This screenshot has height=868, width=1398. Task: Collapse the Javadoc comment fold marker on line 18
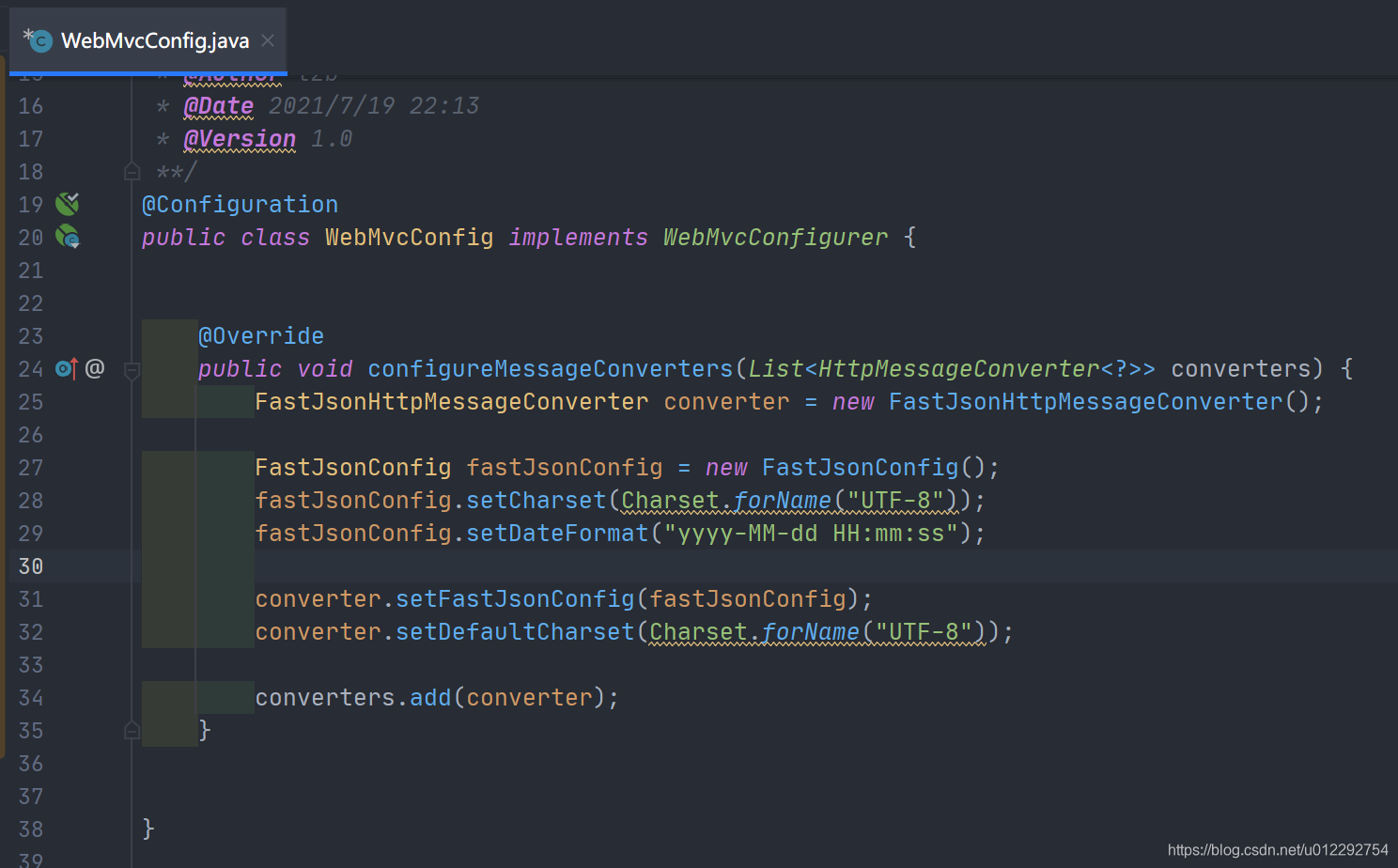132,171
